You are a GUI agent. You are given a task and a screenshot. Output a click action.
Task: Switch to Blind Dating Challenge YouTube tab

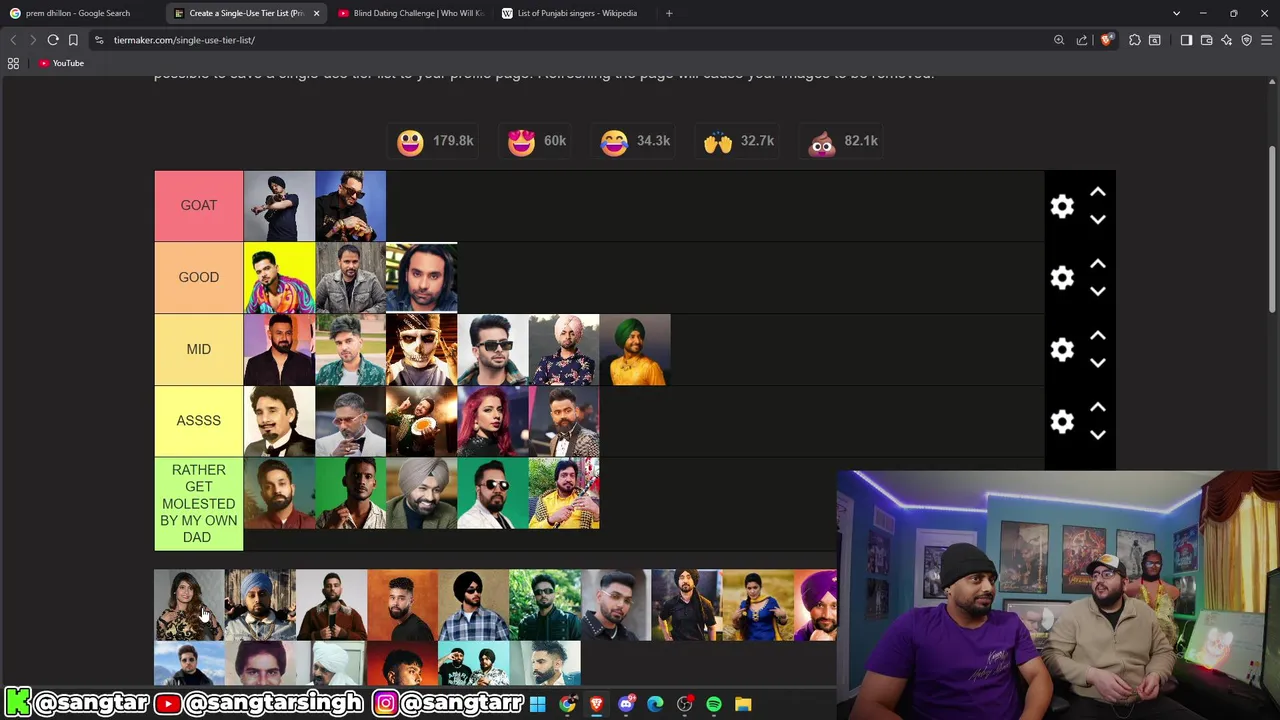coord(410,13)
